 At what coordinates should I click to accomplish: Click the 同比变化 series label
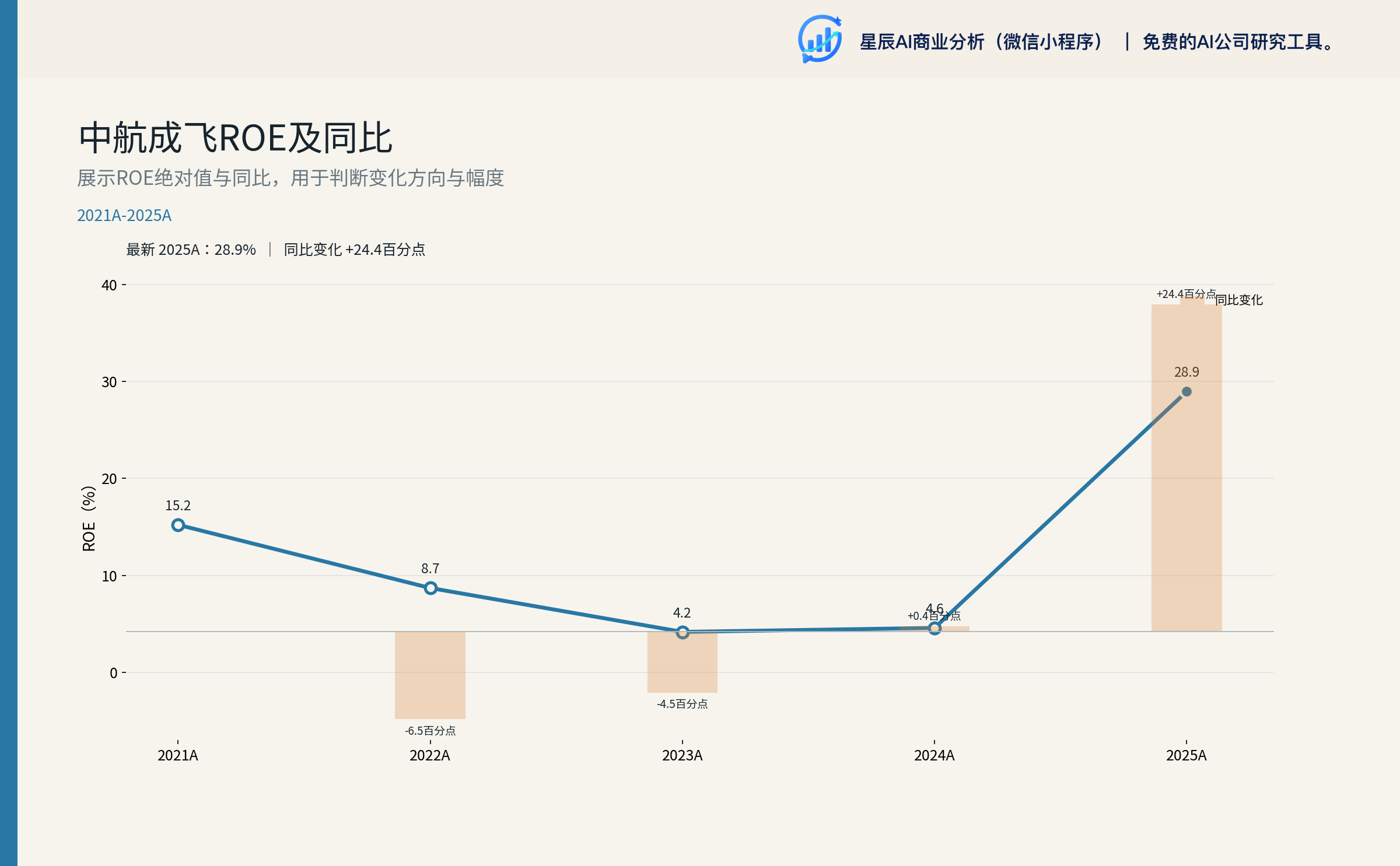tap(1239, 300)
